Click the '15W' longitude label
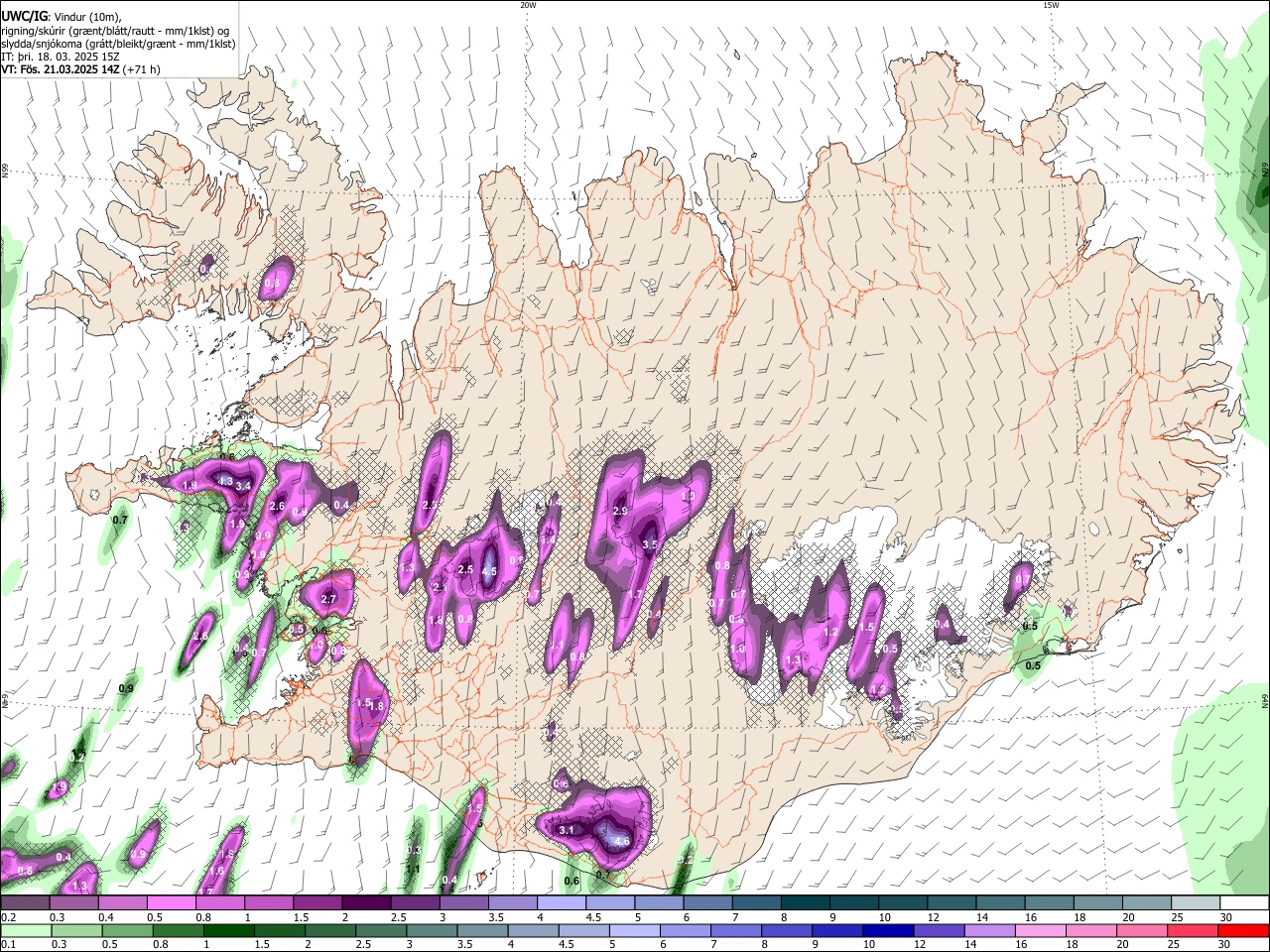 tap(1051, 5)
